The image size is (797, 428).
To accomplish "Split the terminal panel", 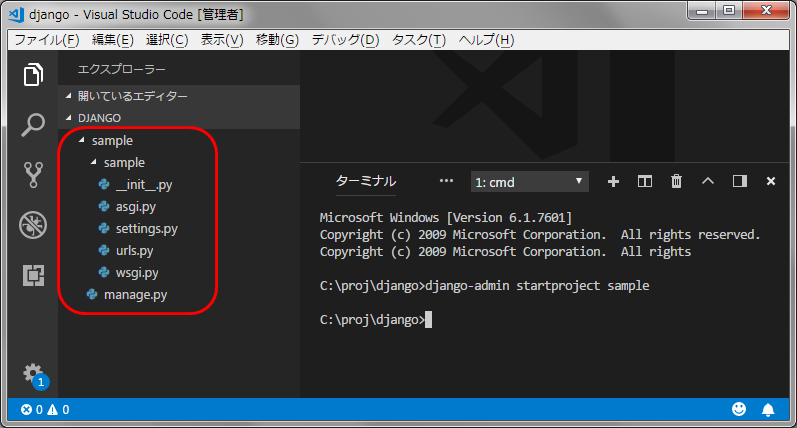I will [x=645, y=181].
